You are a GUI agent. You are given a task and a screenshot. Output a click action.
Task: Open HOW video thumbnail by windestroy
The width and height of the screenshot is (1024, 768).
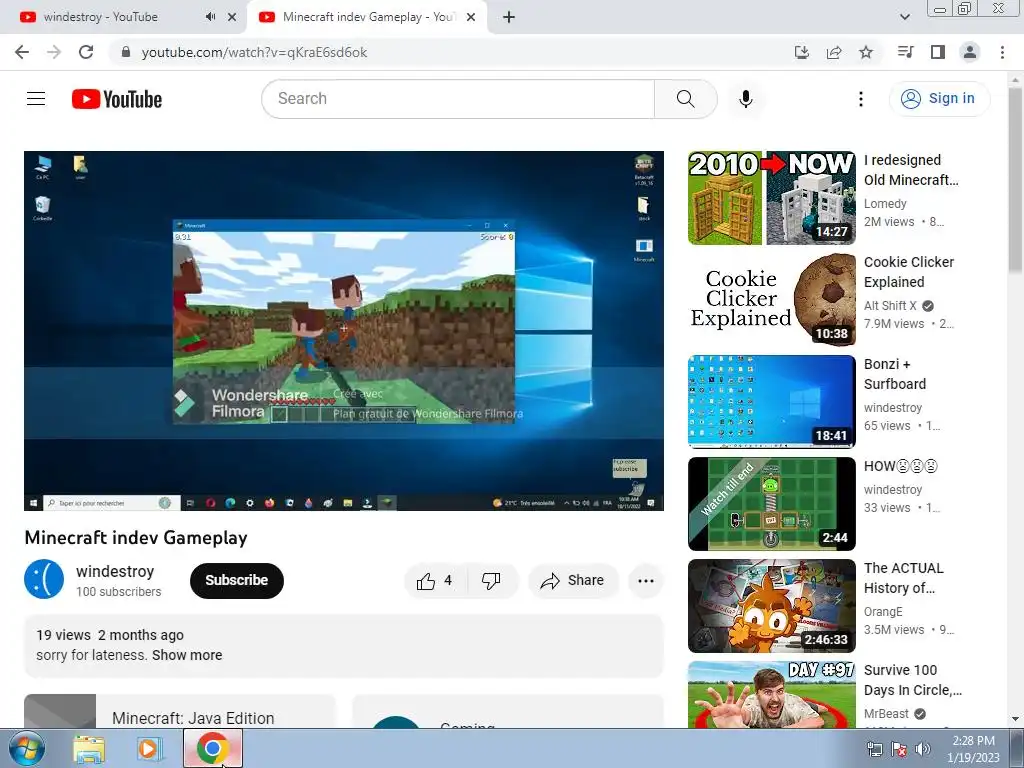(x=771, y=504)
